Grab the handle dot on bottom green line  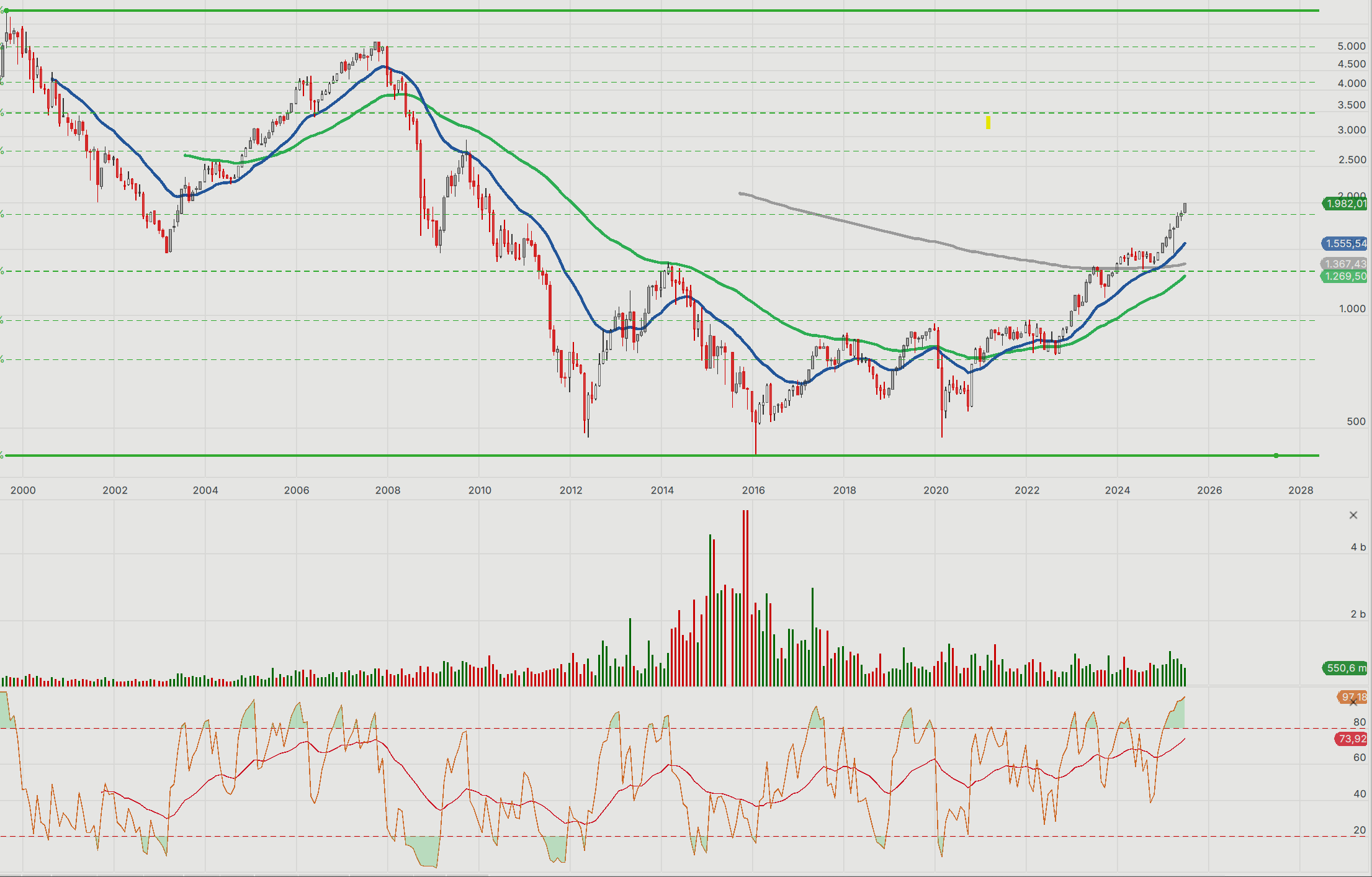coord(1276,456)
